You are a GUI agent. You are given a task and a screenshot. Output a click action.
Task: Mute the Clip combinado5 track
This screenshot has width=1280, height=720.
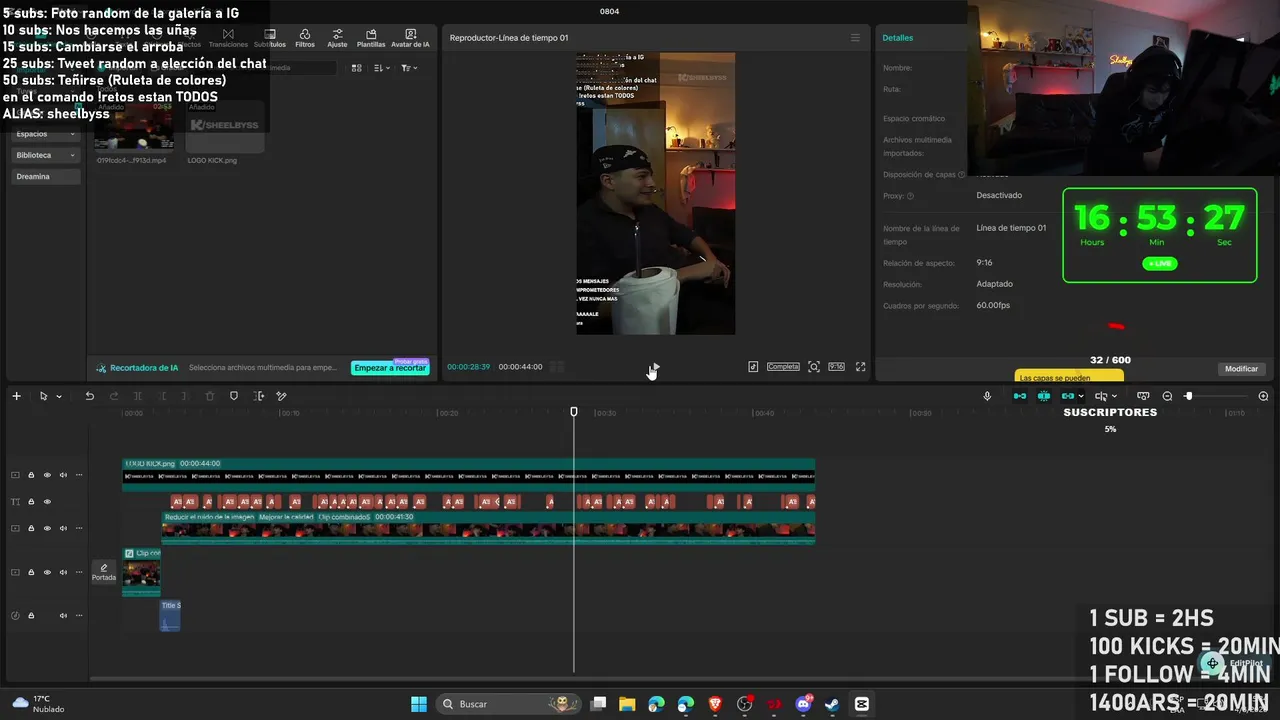point(63,528)
